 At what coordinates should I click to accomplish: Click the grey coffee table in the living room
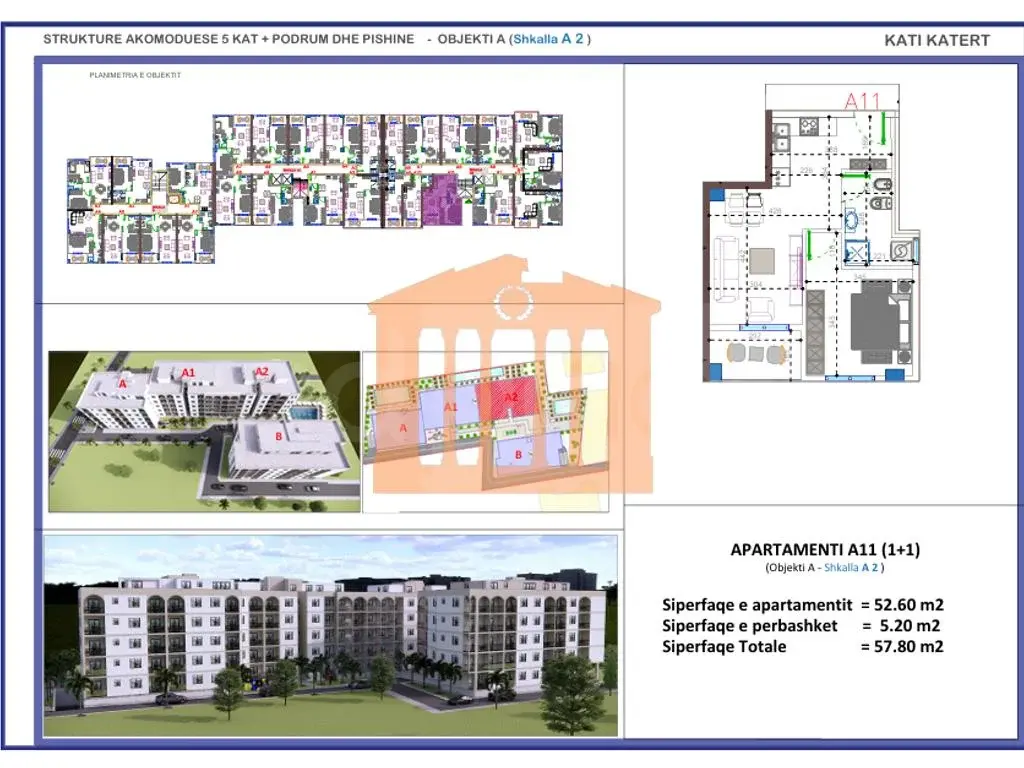click(761, 261)
